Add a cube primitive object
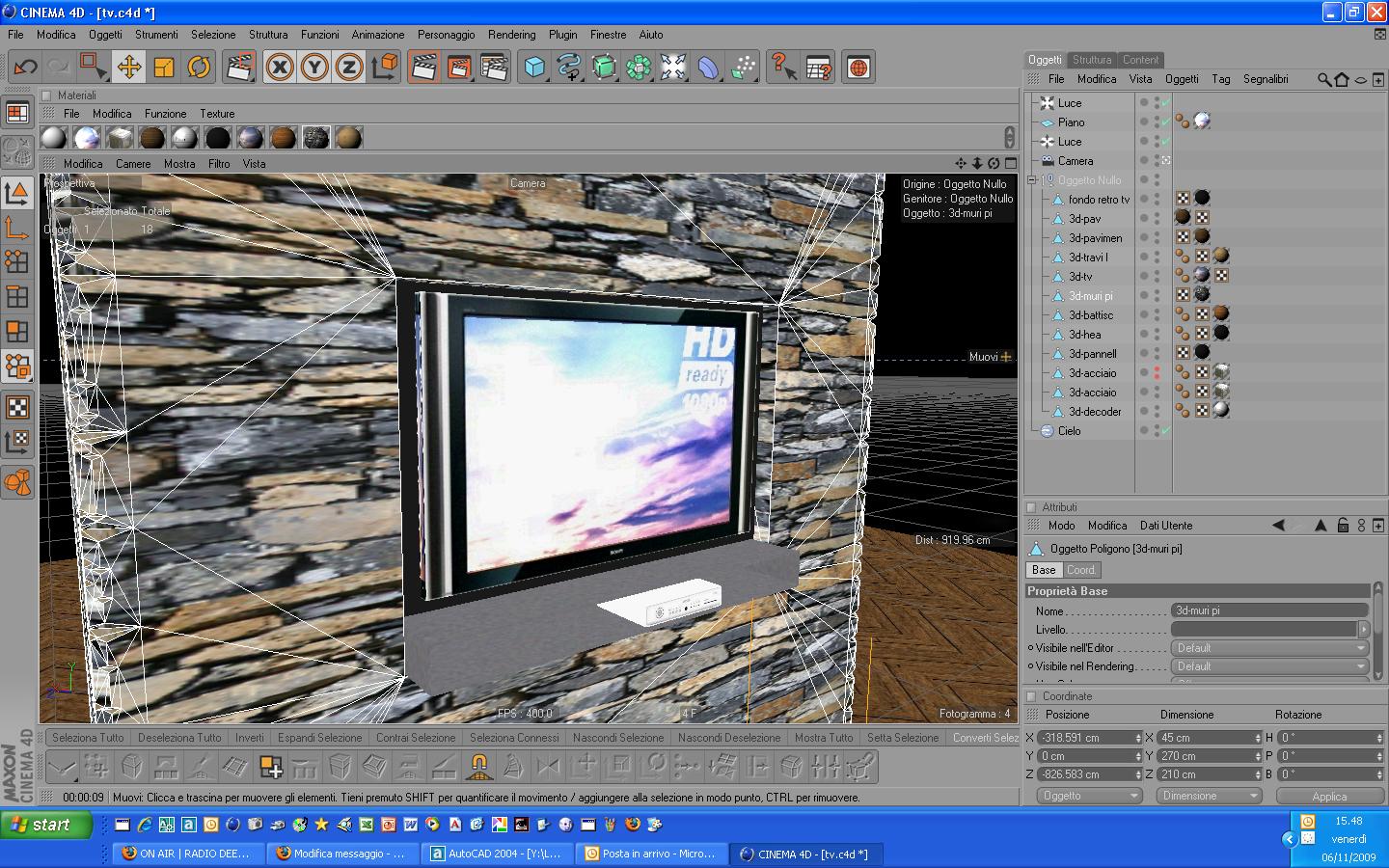Image resolution: width=1389 pixels, height=868 pixels. 534,68
